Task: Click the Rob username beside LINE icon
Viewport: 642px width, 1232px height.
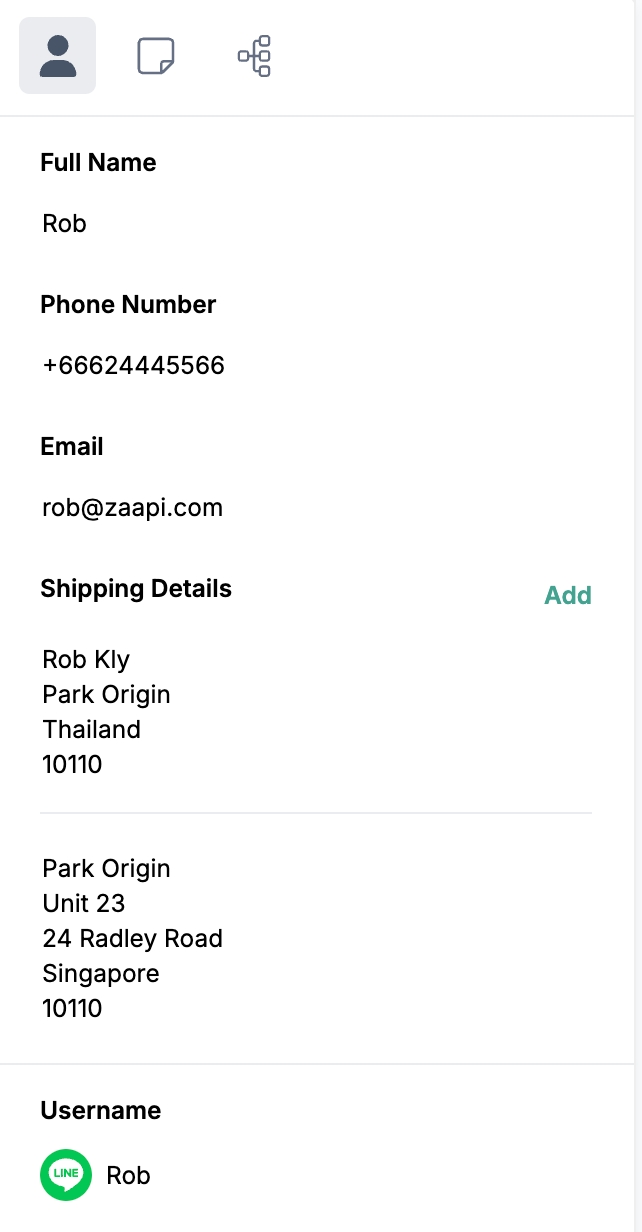Action: click(128, 1175)
